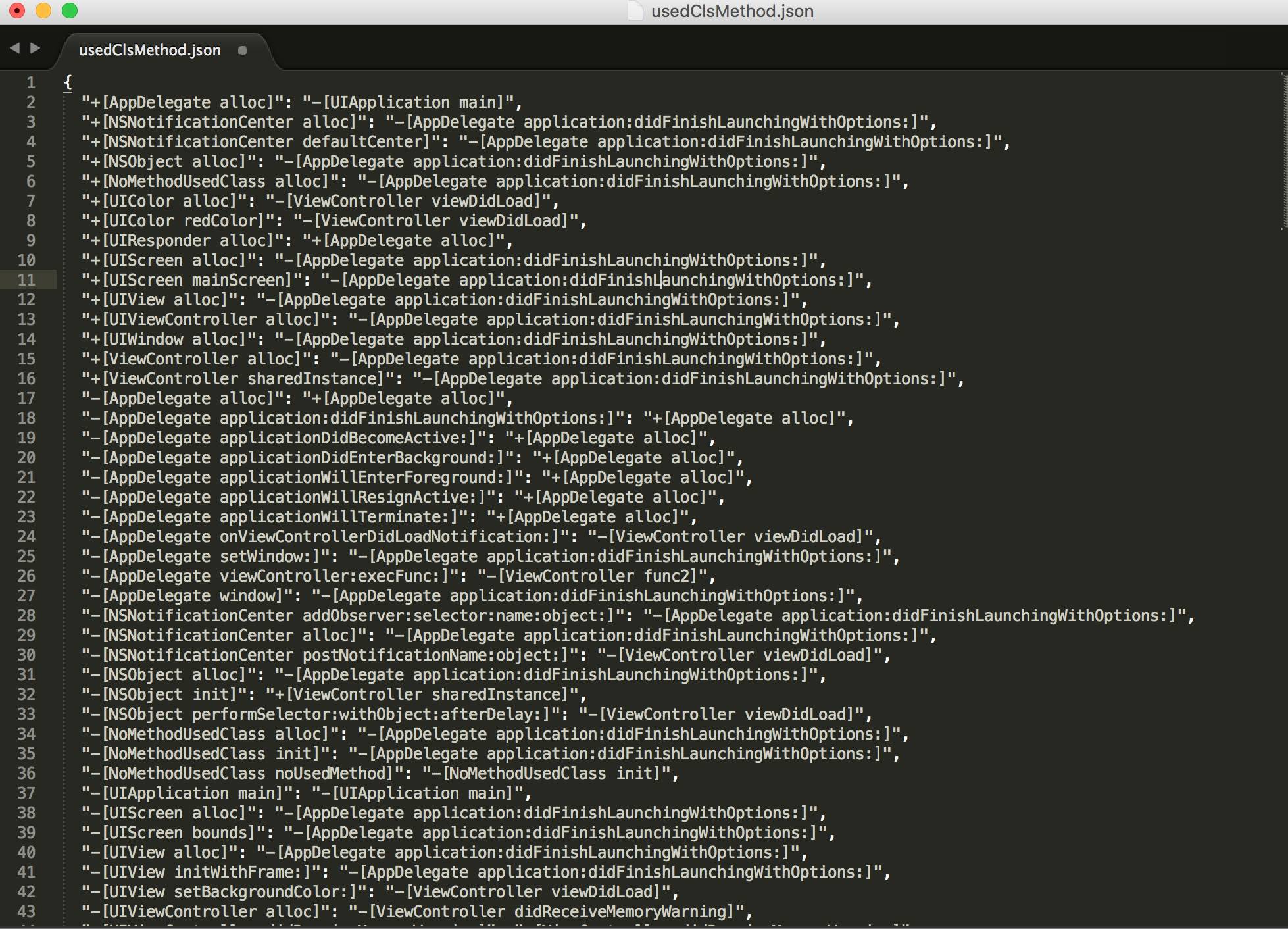
Task: Select the usedClsMethod.json tab
Action: coord(150,51)
